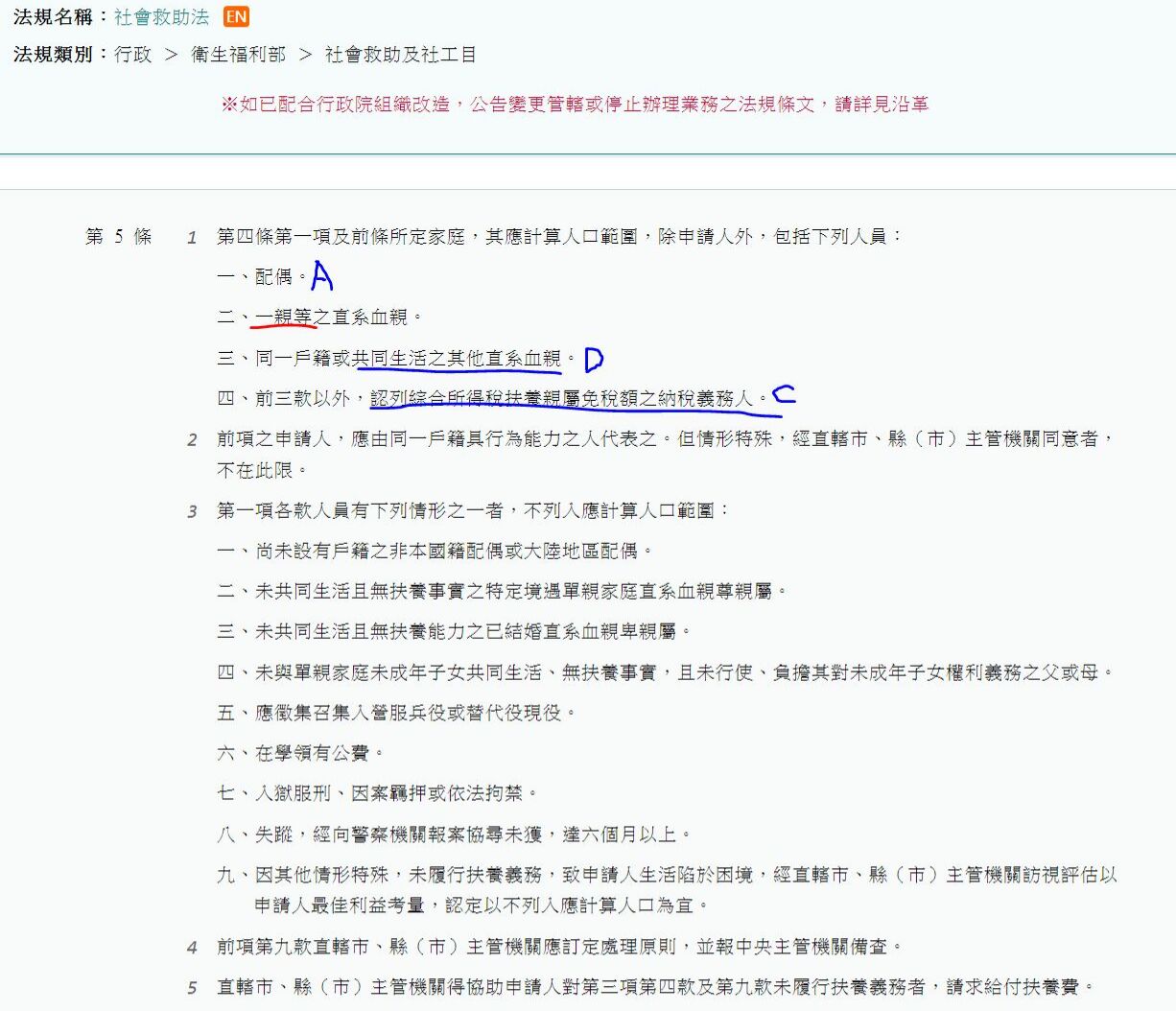Click the underlined 認列綜合所得稅扶養親屬 clause
The image size is (1176, 1011).
(x=561, y=398)
